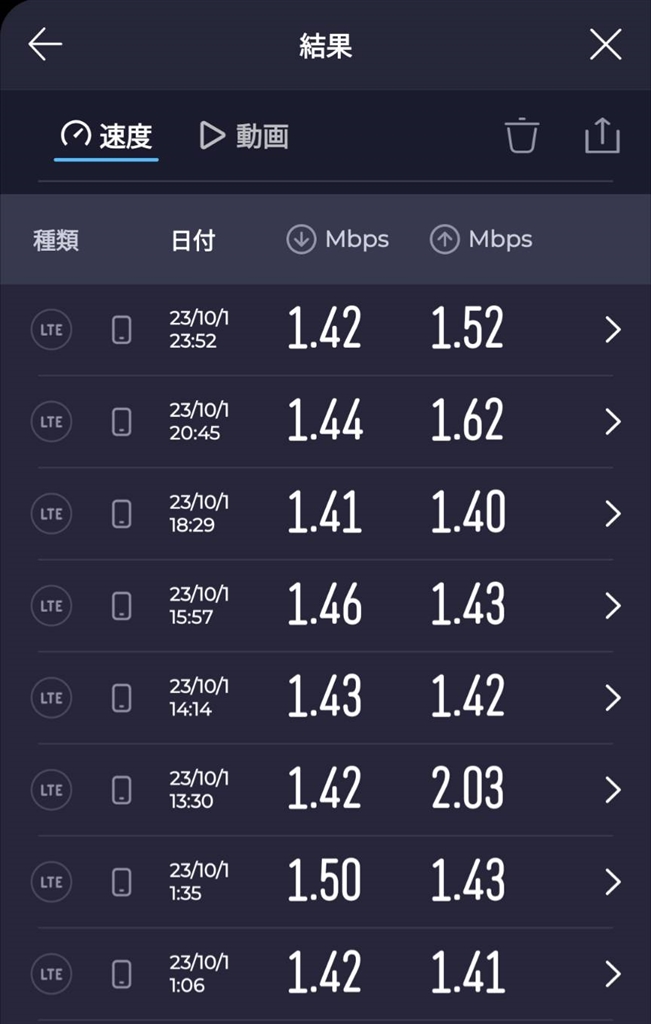Switch to the 速度 tab

(106, 136)
